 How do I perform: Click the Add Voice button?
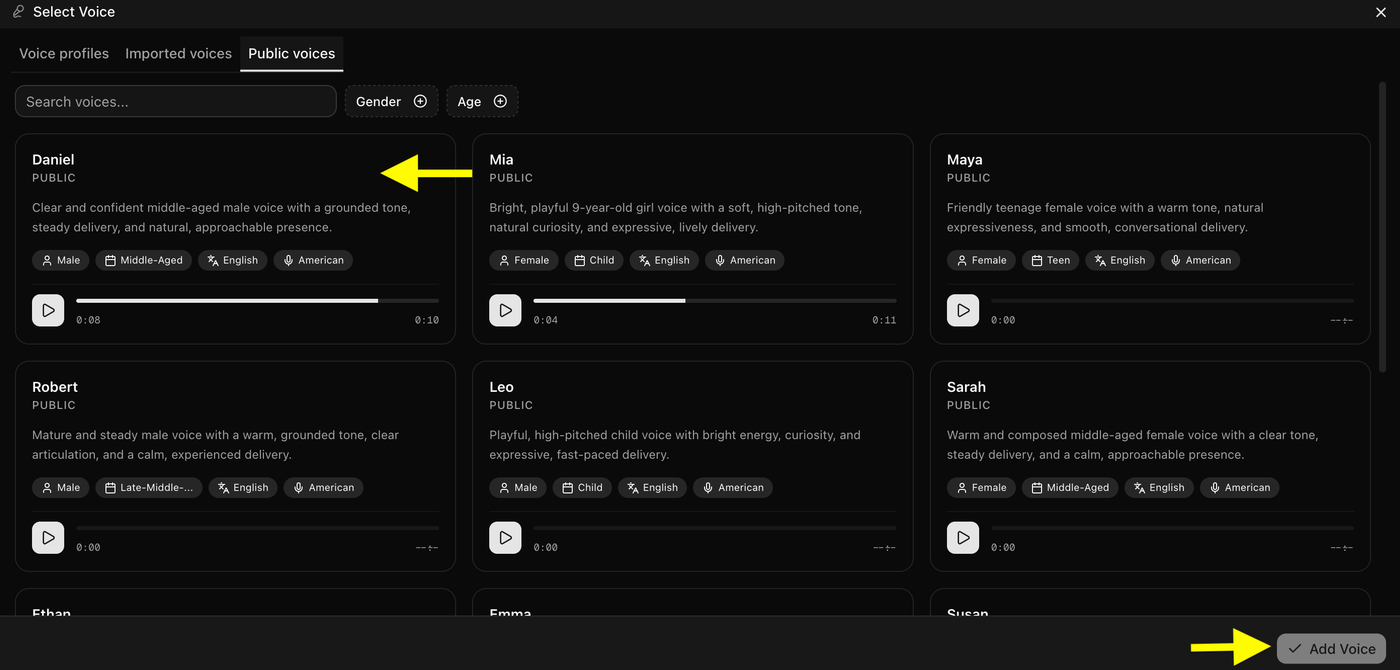coord(1331,649)
